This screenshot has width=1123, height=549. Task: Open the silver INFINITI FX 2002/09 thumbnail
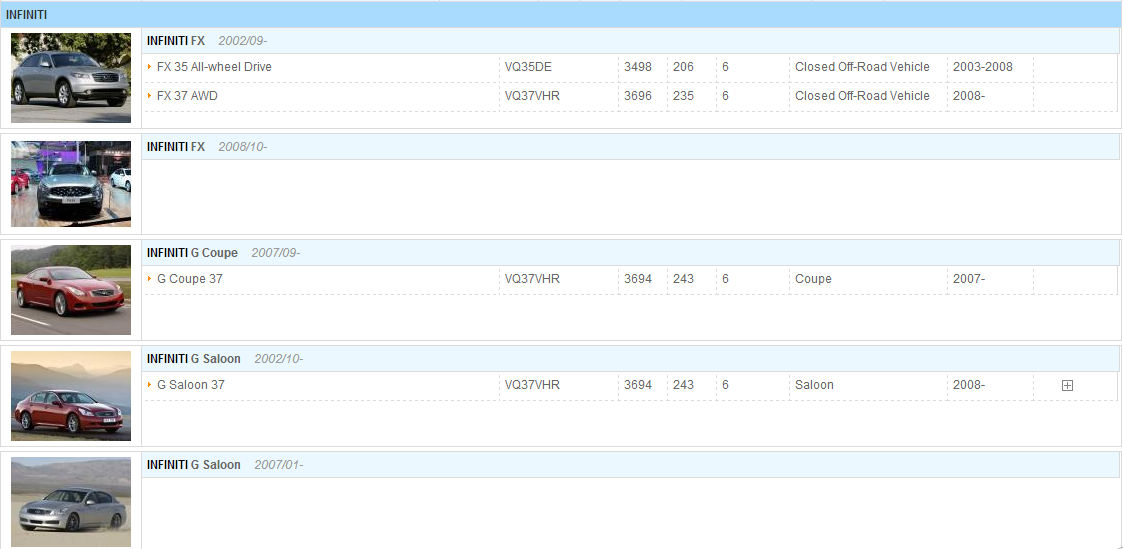(x=71, y=77)
